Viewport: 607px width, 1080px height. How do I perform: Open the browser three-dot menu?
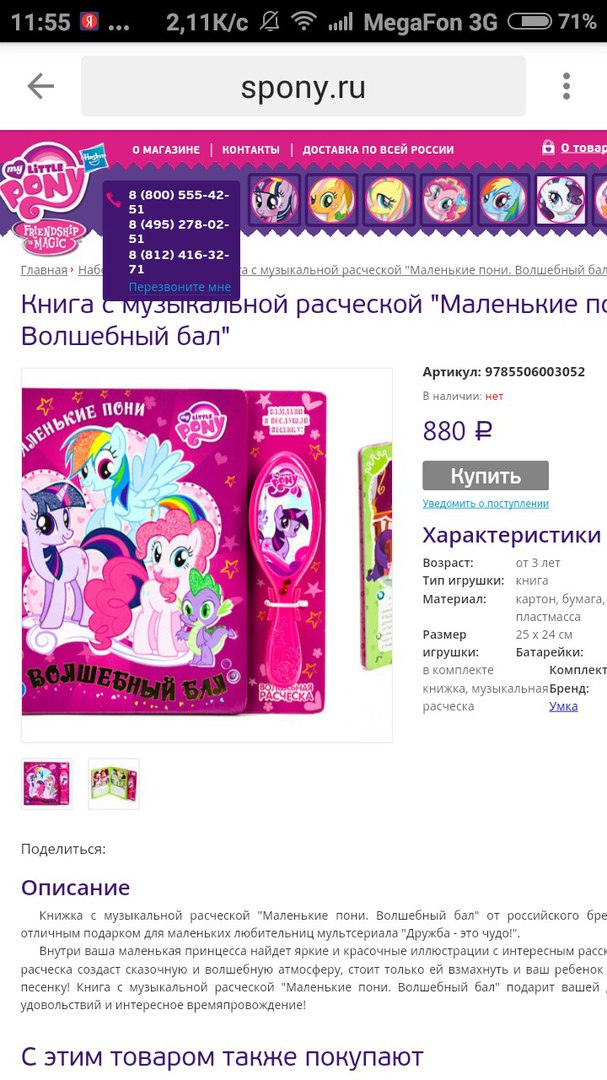(566, 86)
